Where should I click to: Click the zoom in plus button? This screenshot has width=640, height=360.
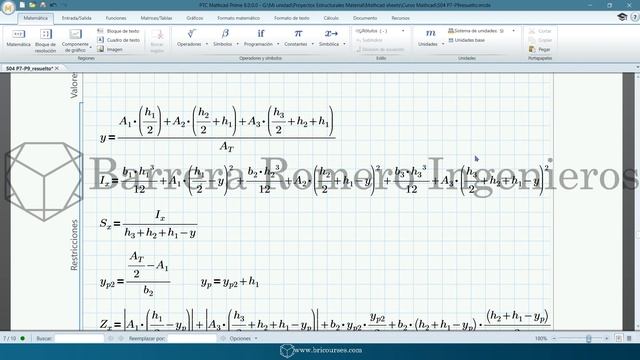click(607, 338)
